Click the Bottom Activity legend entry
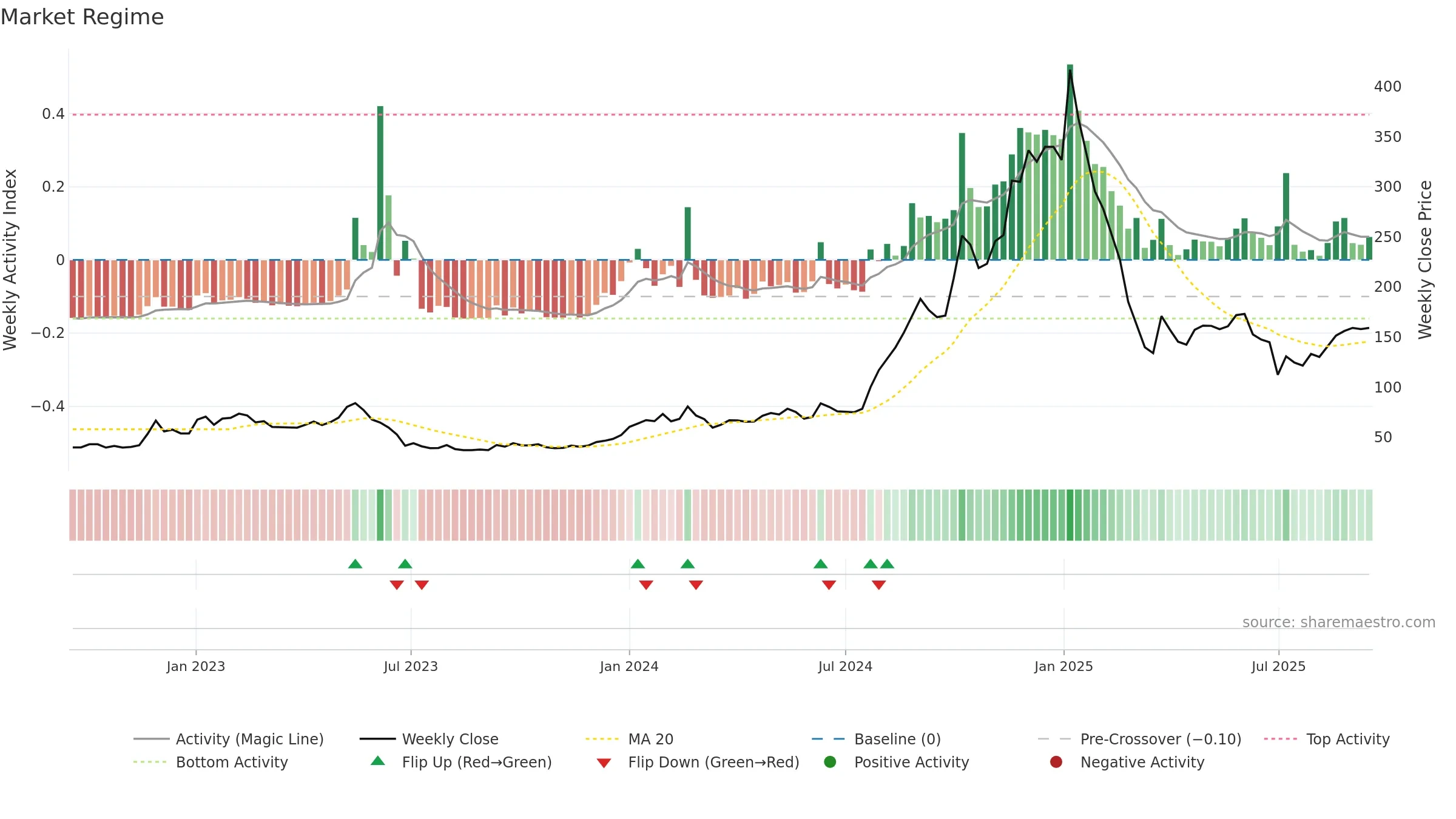 (211, 762)
